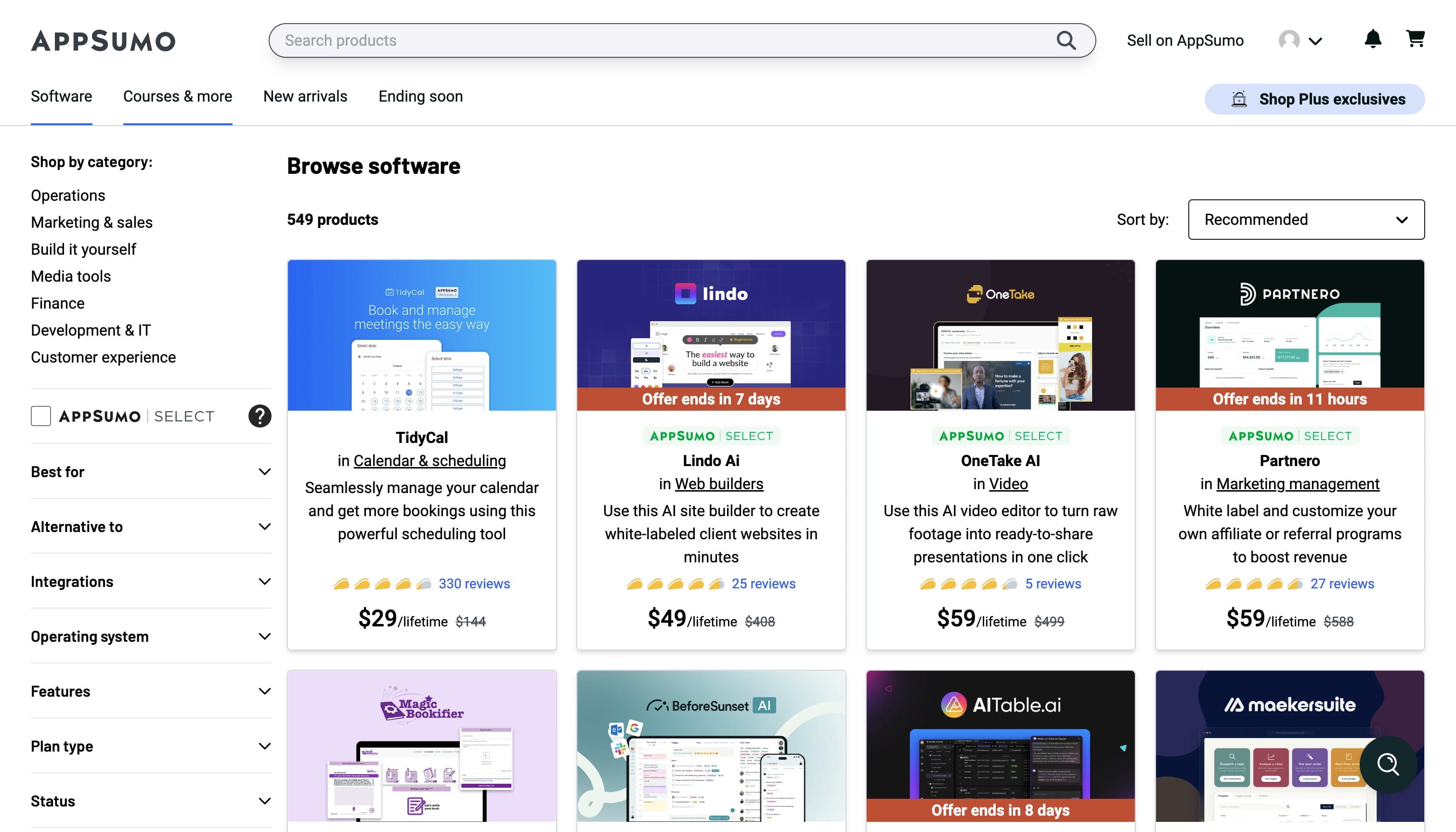Screen dimensions: 1456x832
Task: Select the Customer experience category
Action: pyautogui.click(x=104, y=357)
